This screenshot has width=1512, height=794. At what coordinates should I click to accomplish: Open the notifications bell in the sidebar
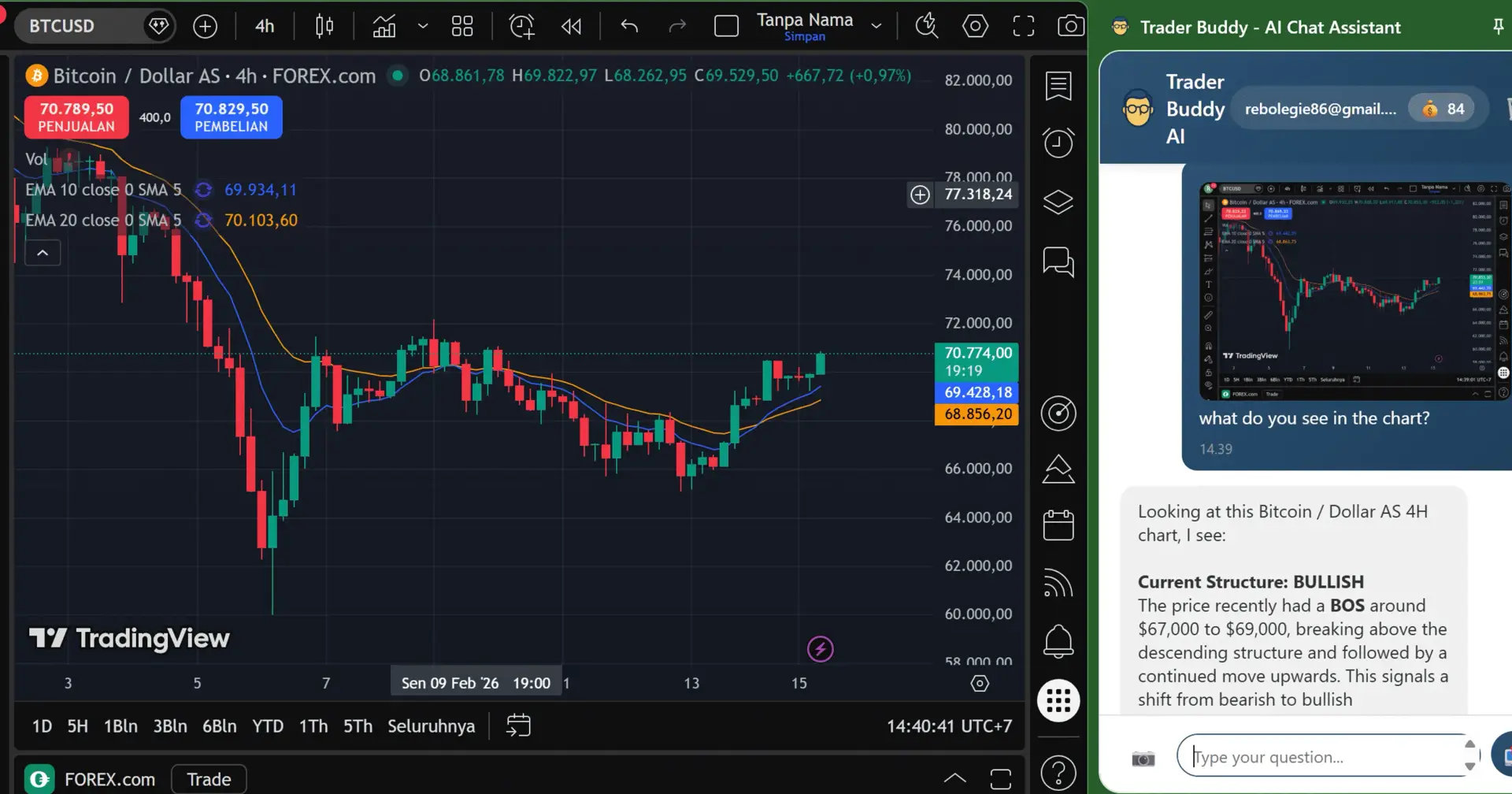pos(1059,642)
